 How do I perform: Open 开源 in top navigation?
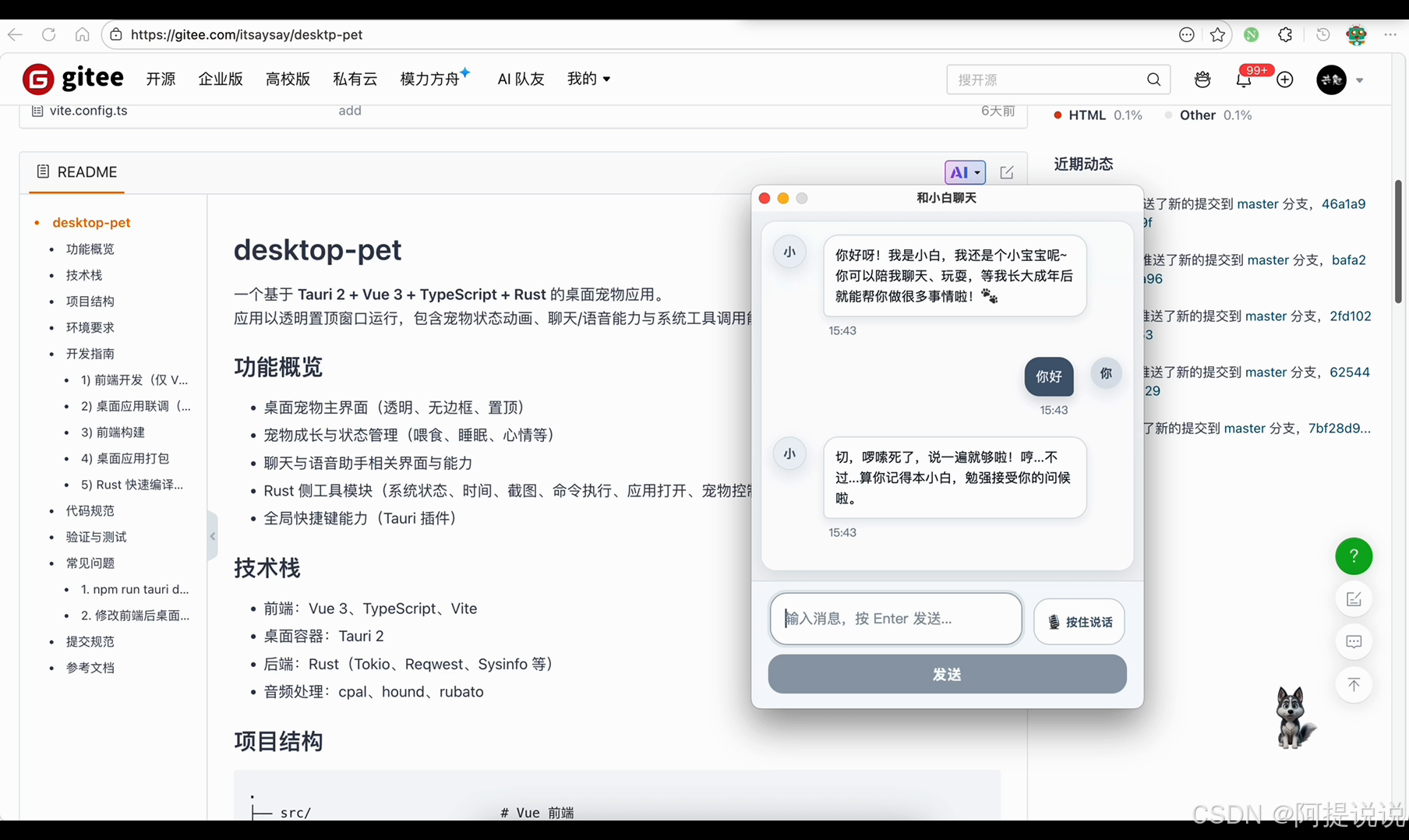[x=161, y=79]
